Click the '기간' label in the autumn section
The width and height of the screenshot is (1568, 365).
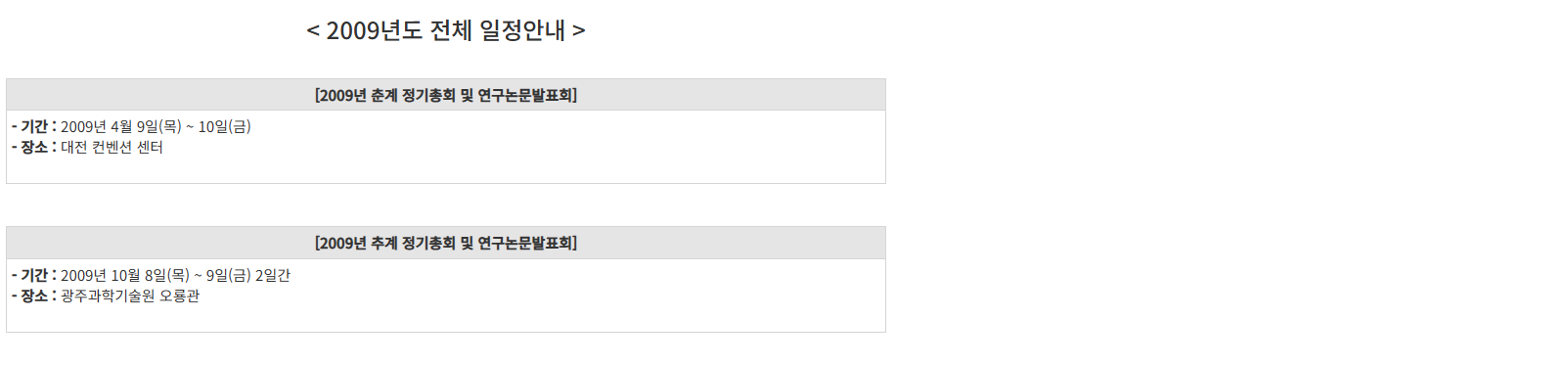34,275
